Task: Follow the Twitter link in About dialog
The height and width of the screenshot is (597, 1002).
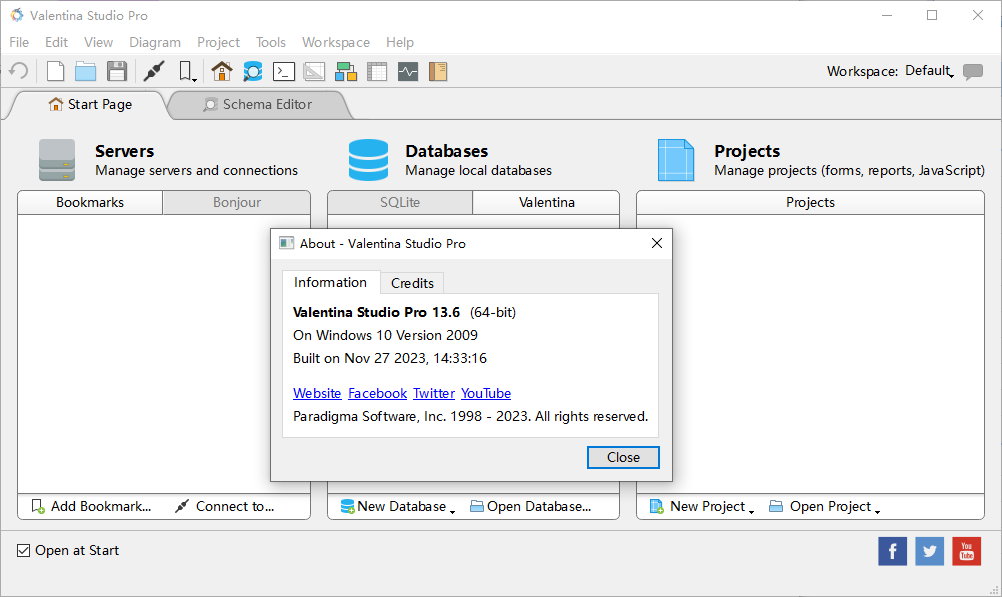Action: 434,393
